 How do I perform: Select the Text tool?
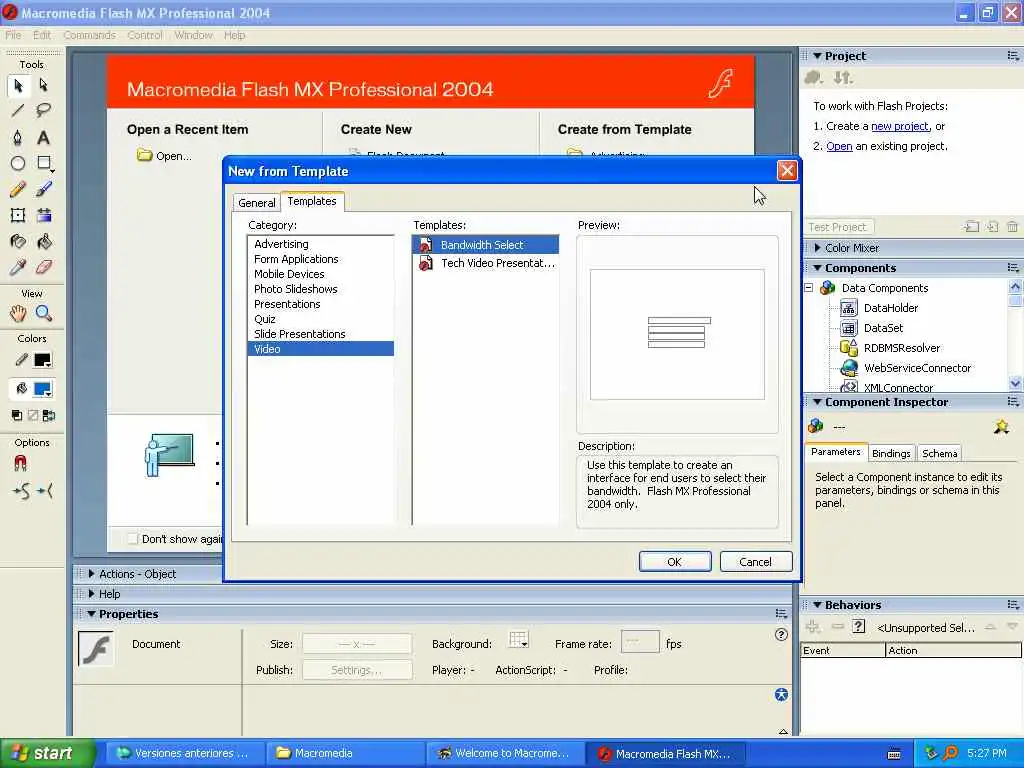tap(43, 137)
